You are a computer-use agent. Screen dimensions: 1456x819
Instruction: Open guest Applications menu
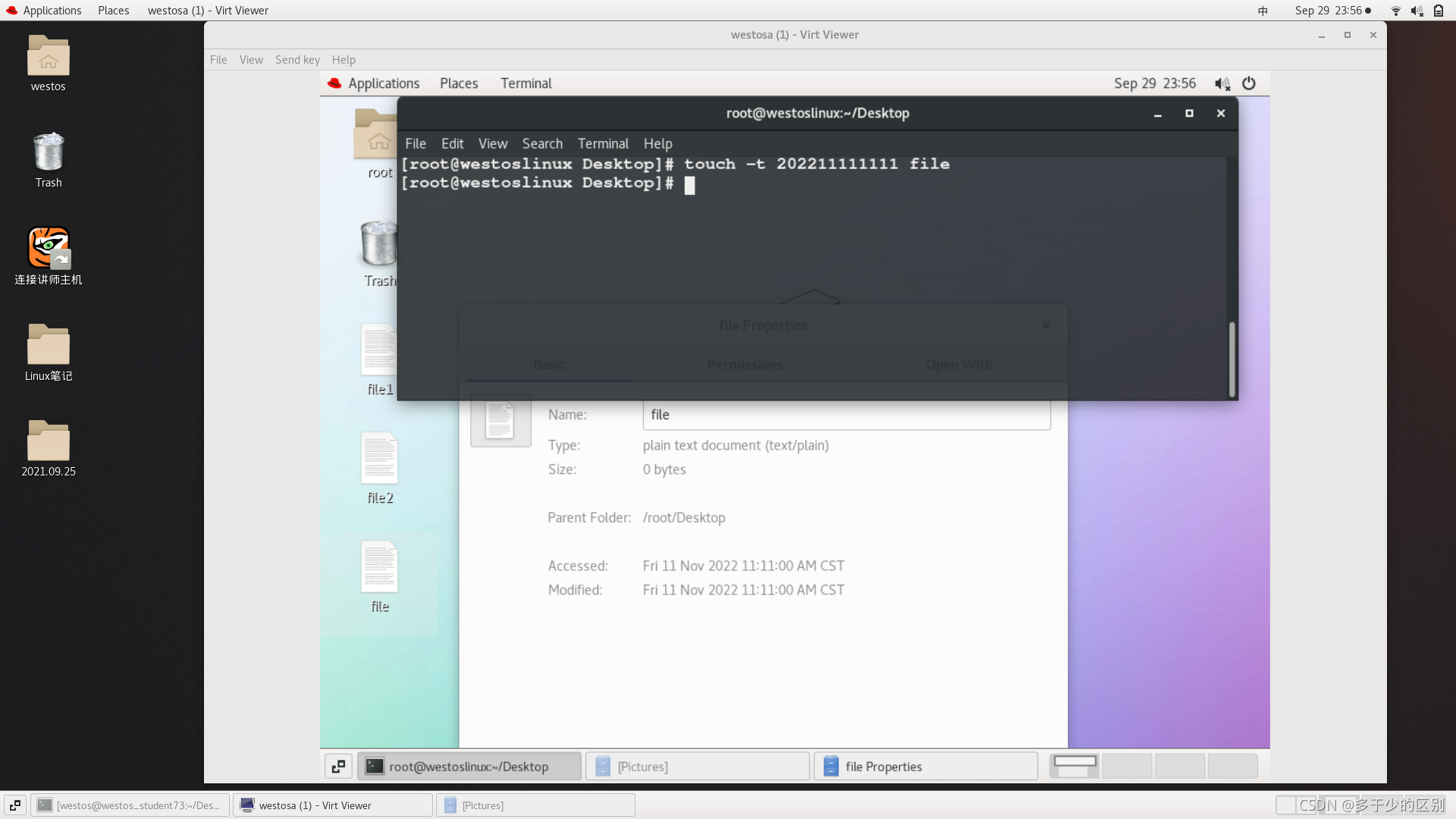pos(383,83)
